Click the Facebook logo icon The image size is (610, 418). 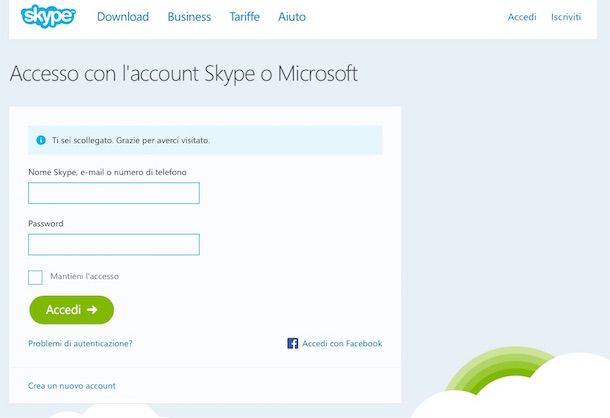point(293,343)
